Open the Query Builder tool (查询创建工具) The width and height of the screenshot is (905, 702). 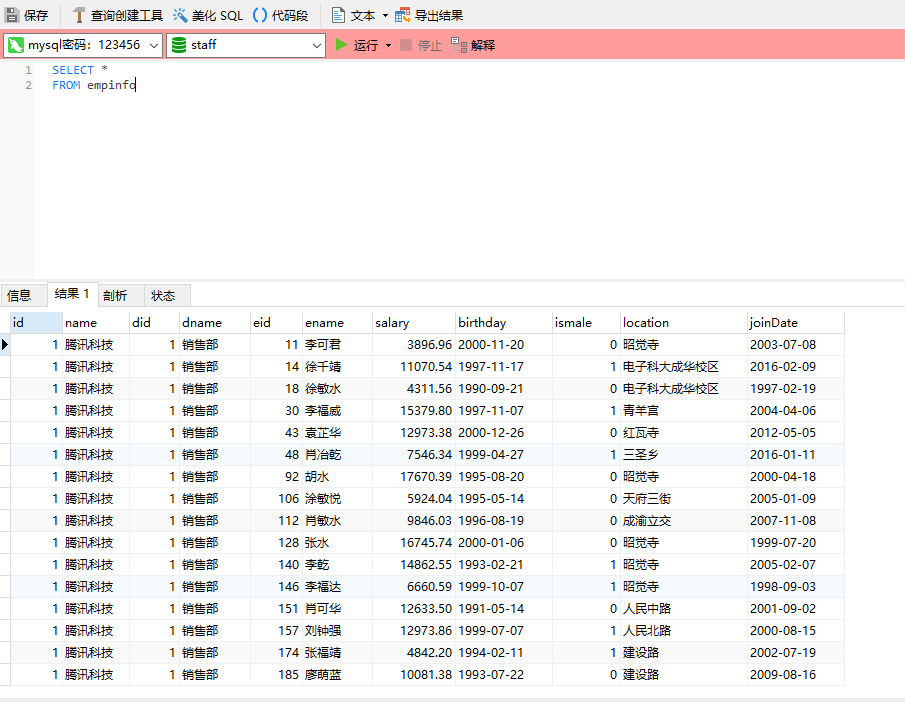pyautogui.click(x=118, y=15)
